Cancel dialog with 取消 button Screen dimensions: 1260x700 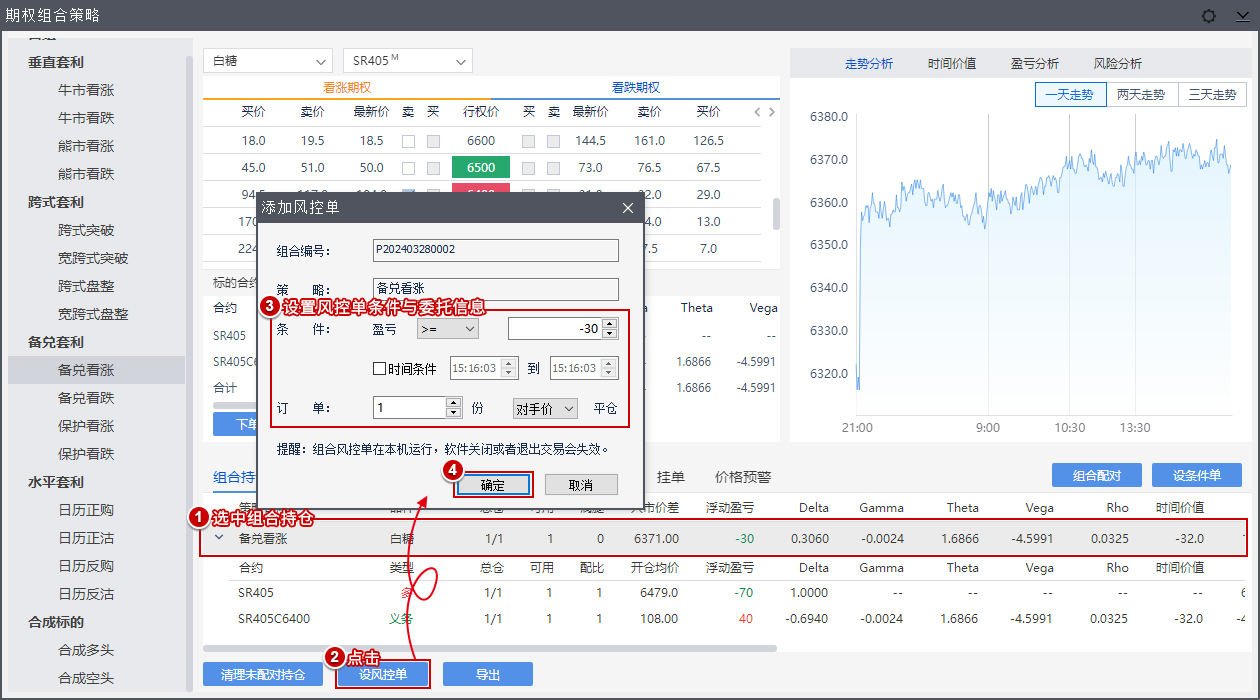click(x=580, y=485)
